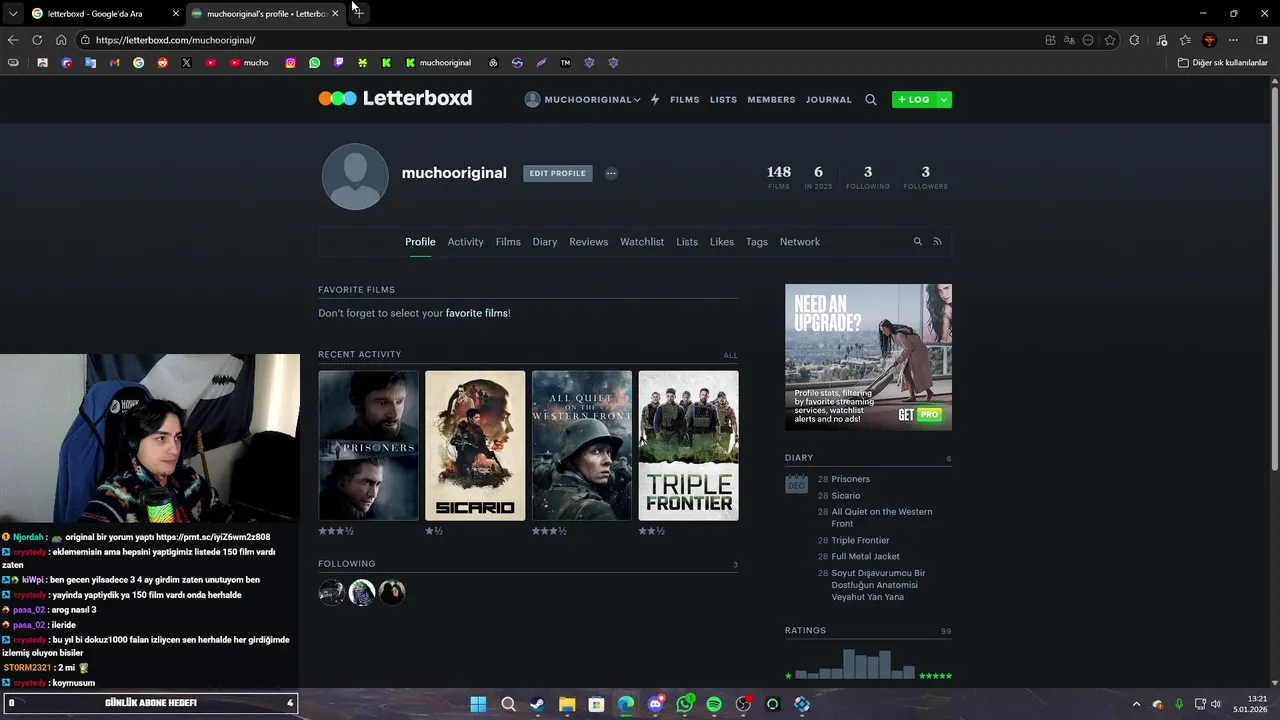This screenshot has width=1280, height=720.
Task: Open Steam from the taskbar
Action: (537, 704)
